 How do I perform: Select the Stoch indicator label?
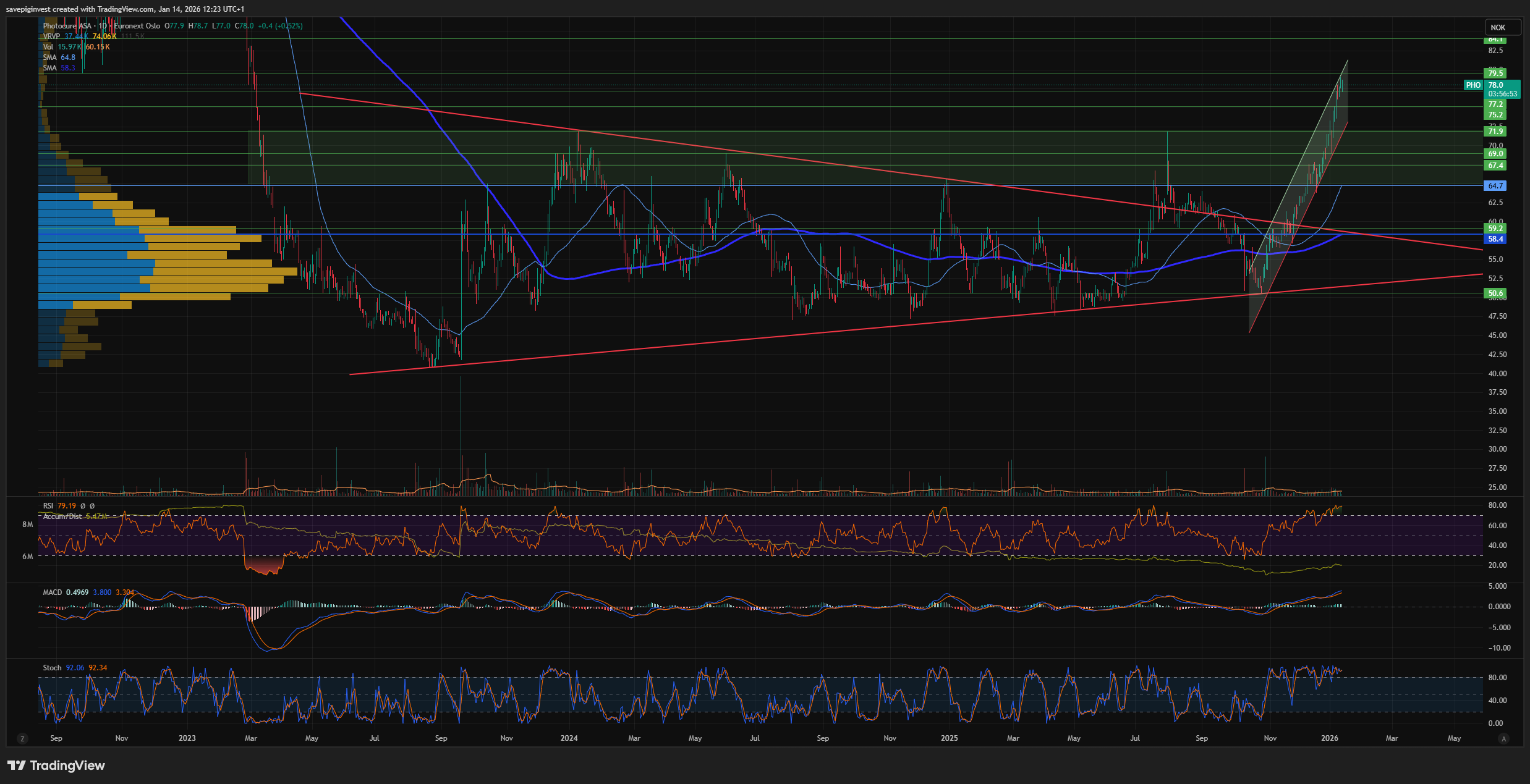52,668
